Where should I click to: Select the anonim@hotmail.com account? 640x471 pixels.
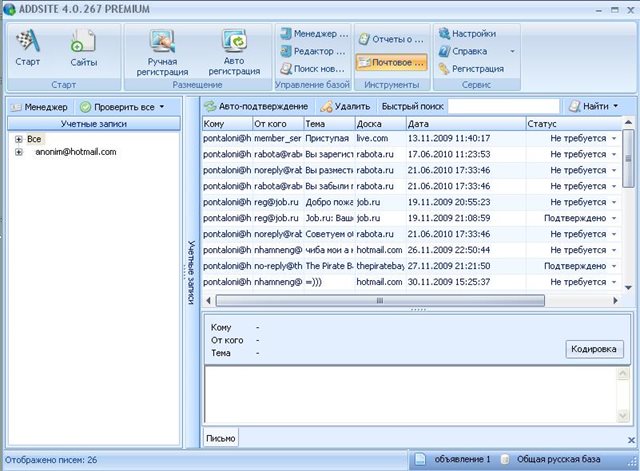click(76, 152)
